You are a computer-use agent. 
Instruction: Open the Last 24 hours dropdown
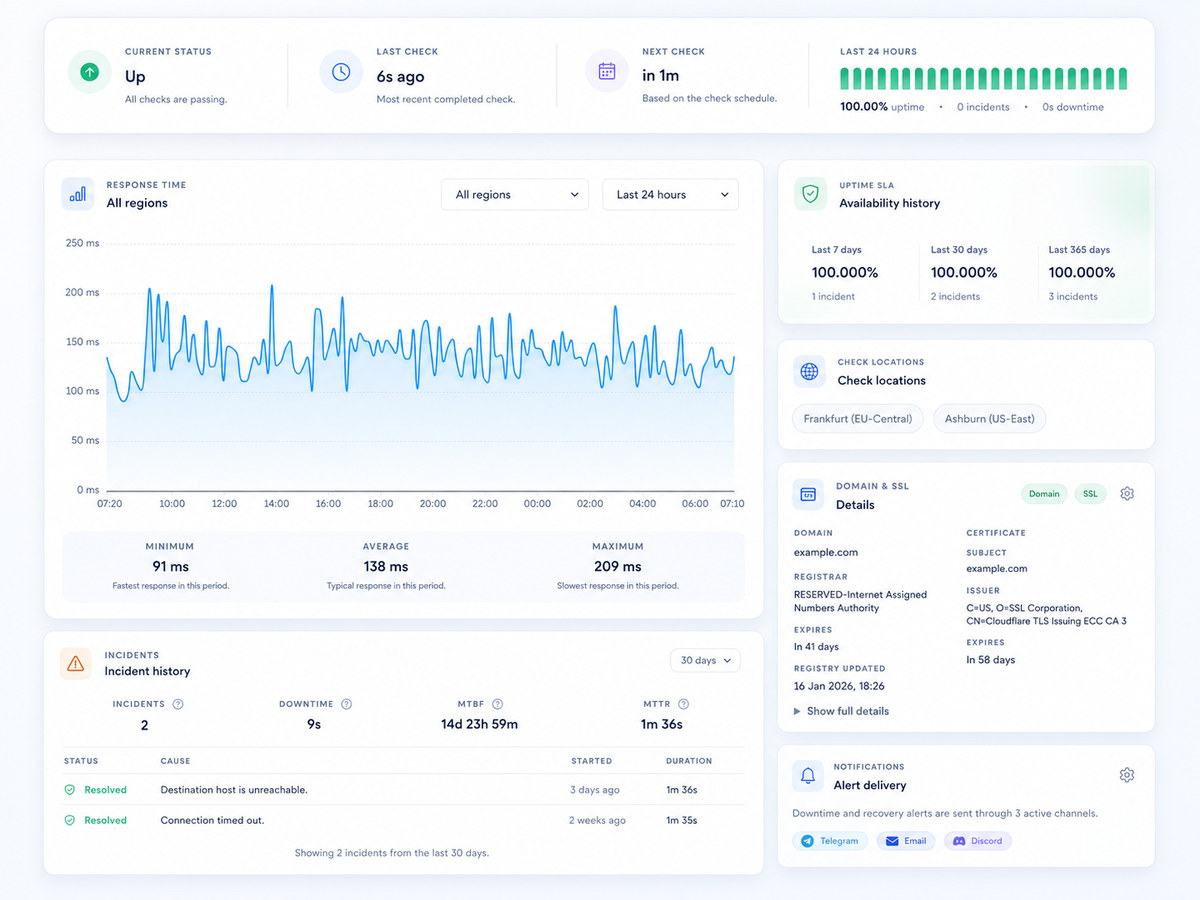click(x=670, y=195)
